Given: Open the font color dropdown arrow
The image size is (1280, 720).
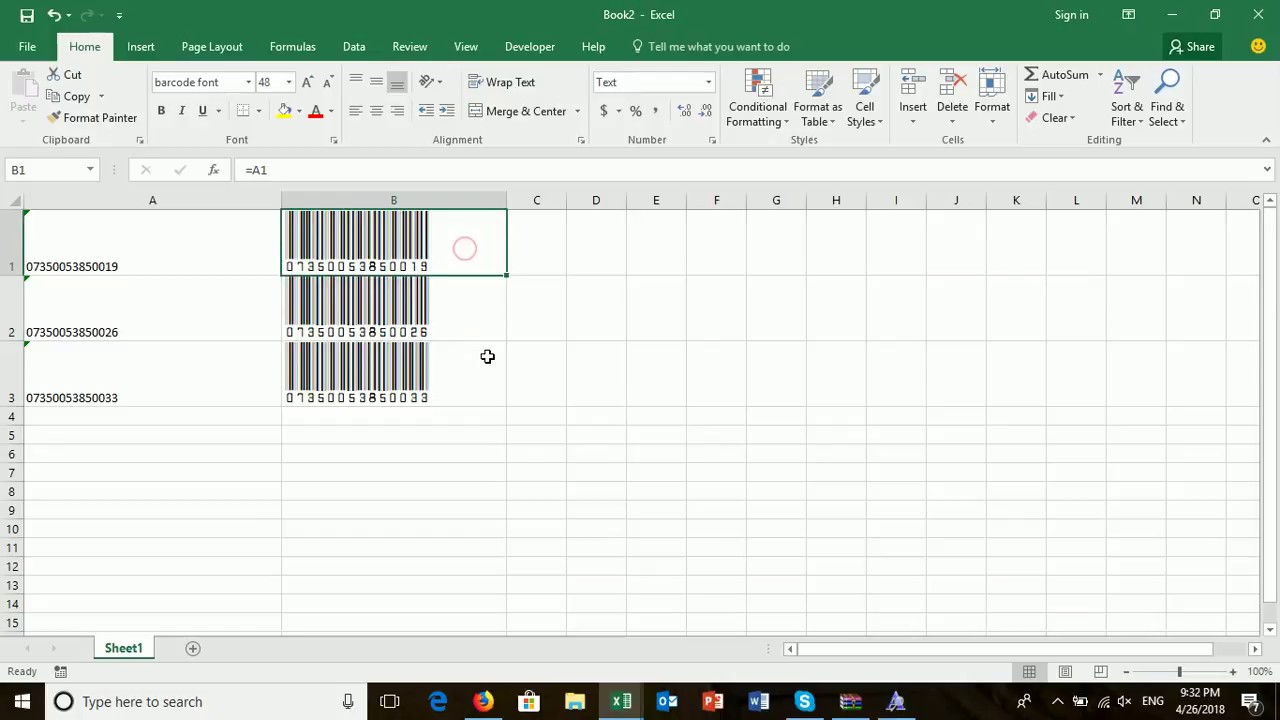Looking at the screenshot, I should click(x=330, y=111).
